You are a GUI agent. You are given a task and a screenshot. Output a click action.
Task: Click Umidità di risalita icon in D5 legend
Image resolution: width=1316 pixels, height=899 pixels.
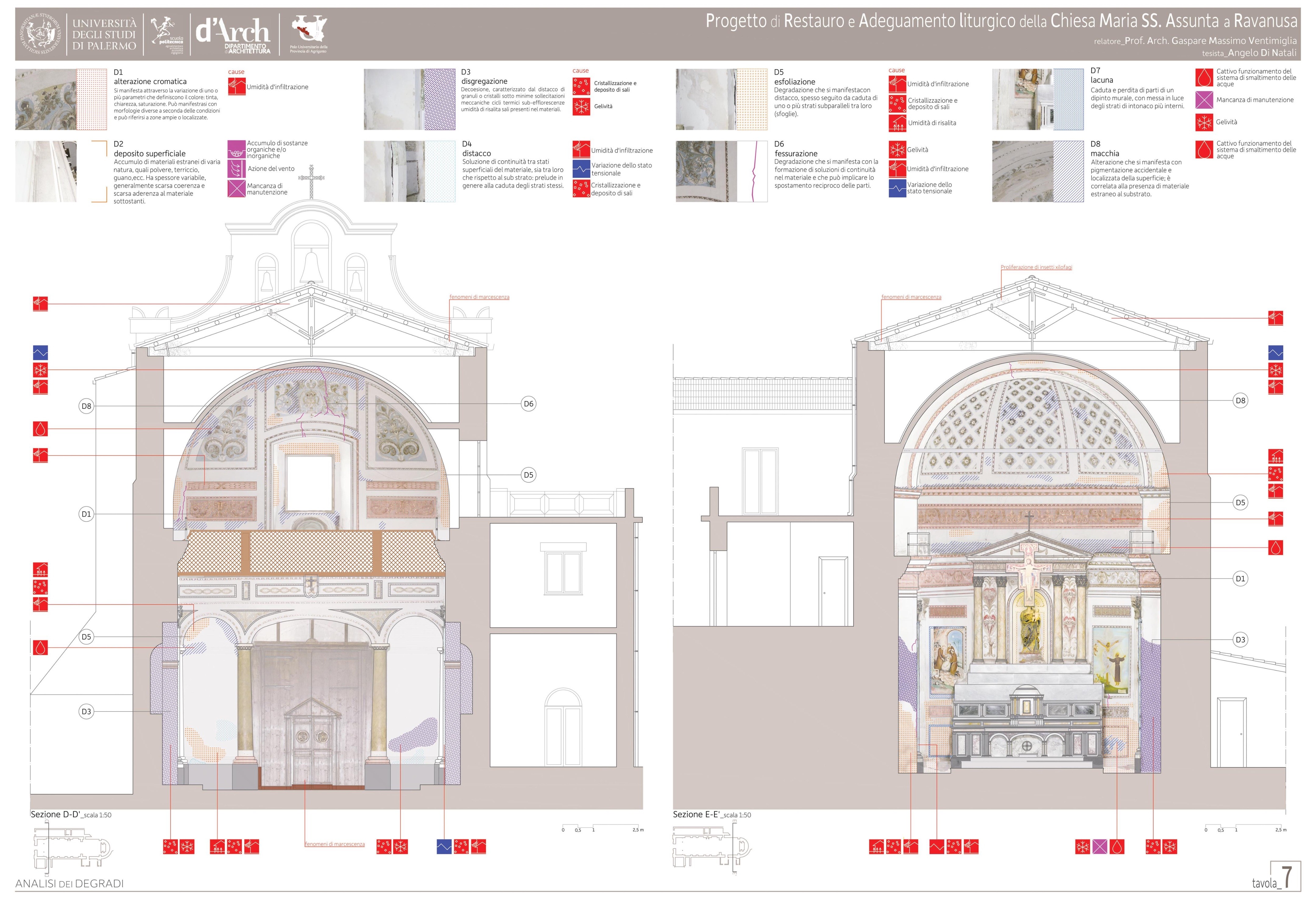[x=897, y=123]
